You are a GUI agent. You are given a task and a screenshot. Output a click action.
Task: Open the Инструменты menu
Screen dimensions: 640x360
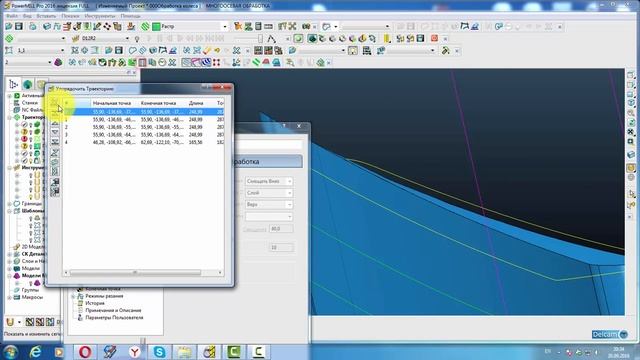coord(100,16)
